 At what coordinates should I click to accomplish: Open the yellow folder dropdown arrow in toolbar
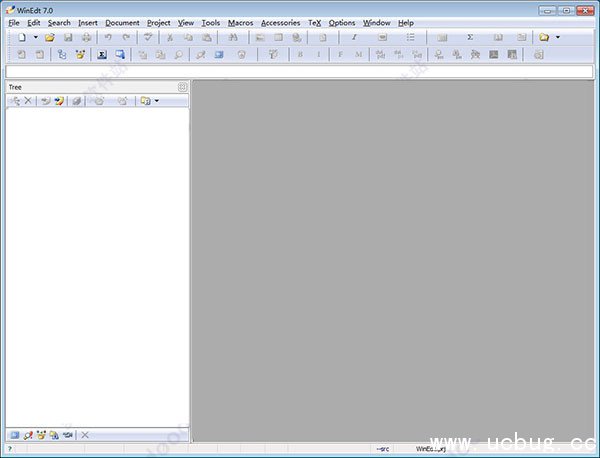coord(557,37)
